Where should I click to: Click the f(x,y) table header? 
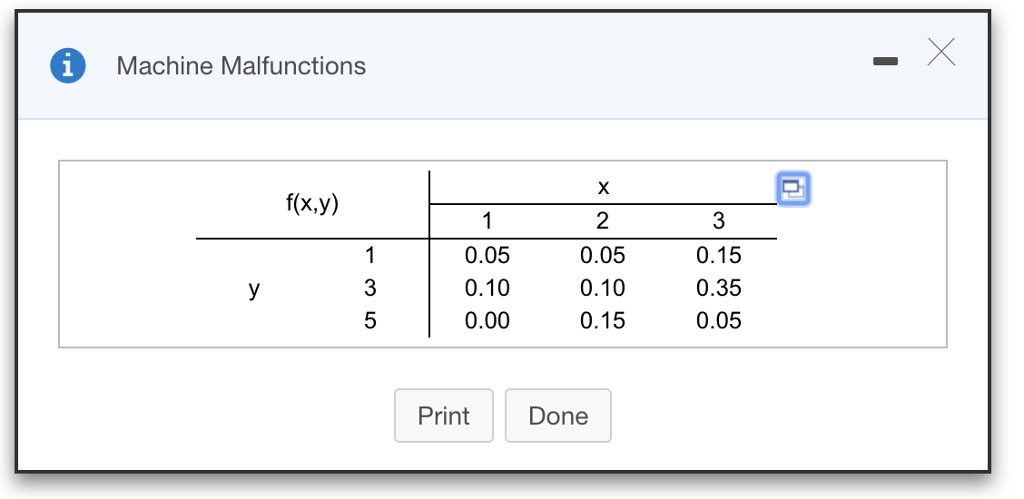click(312, 204)
